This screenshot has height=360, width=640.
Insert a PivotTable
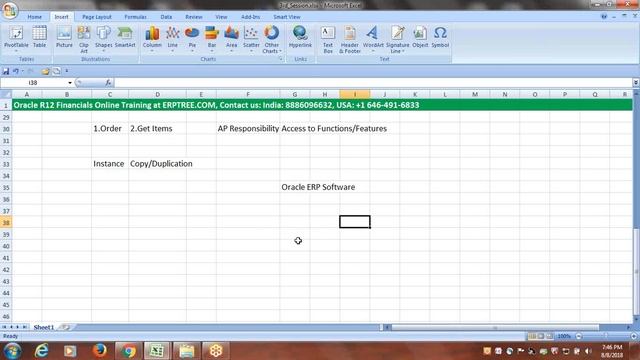click(16, 39)
